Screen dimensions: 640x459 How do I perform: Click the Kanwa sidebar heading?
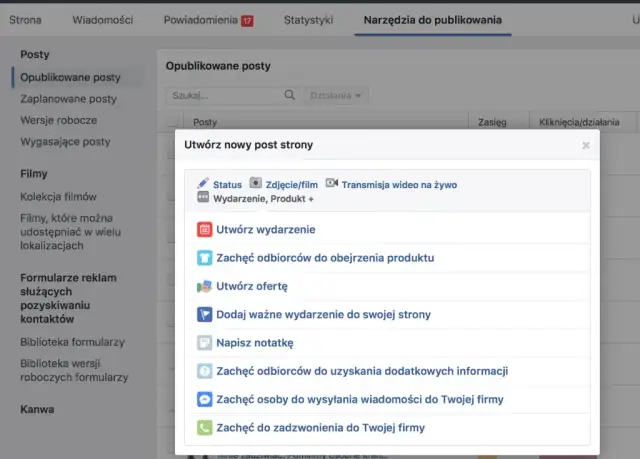[x=37, y=409]
